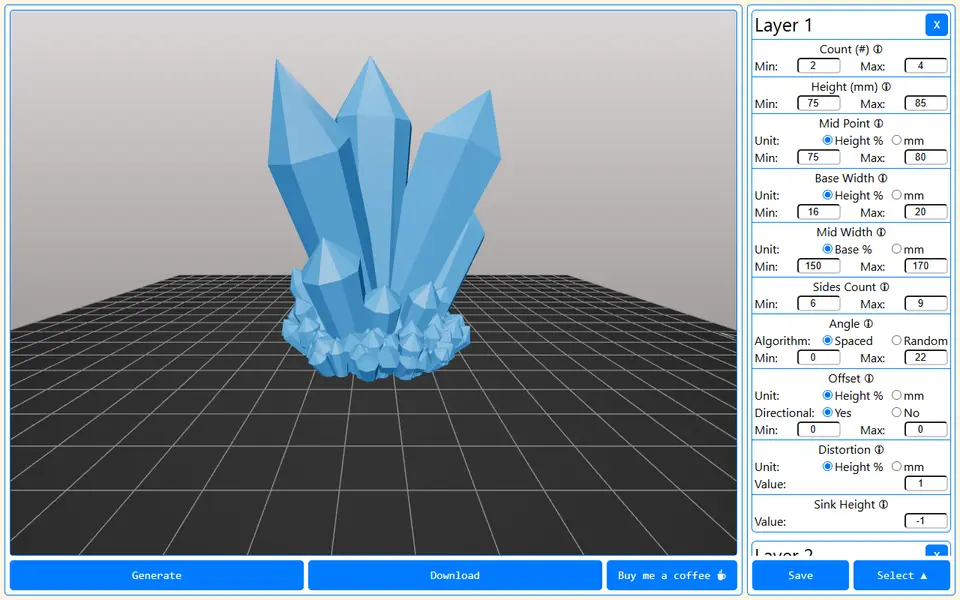
Task: Click the Angle Min field
Action: [x=819, y=358]
